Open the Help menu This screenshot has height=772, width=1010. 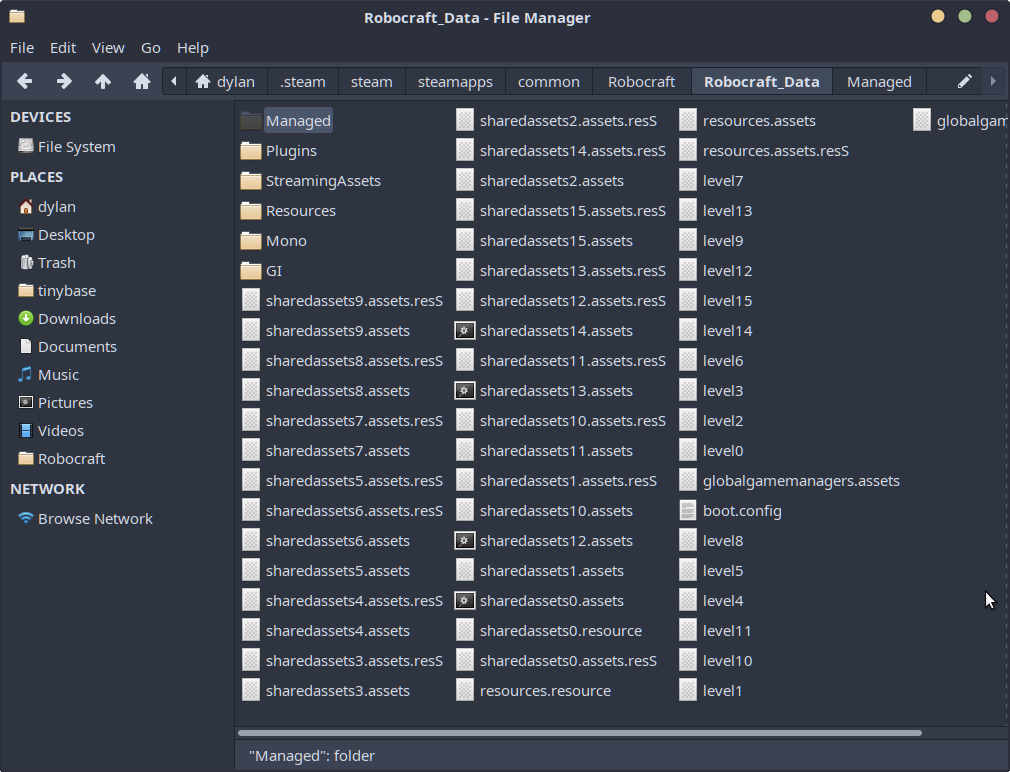point(193,48)
